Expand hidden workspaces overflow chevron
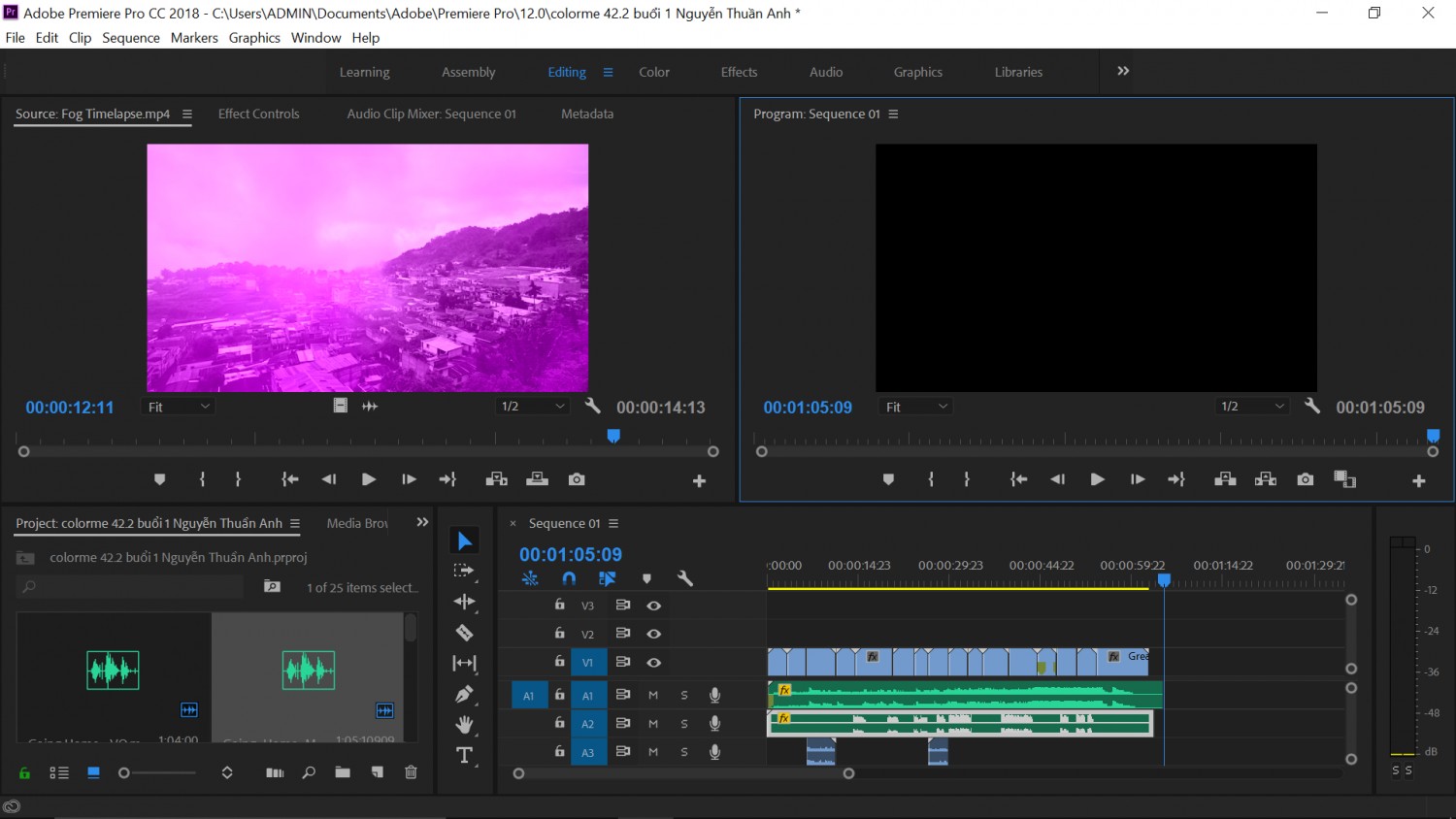 (x=1123, y=71)
